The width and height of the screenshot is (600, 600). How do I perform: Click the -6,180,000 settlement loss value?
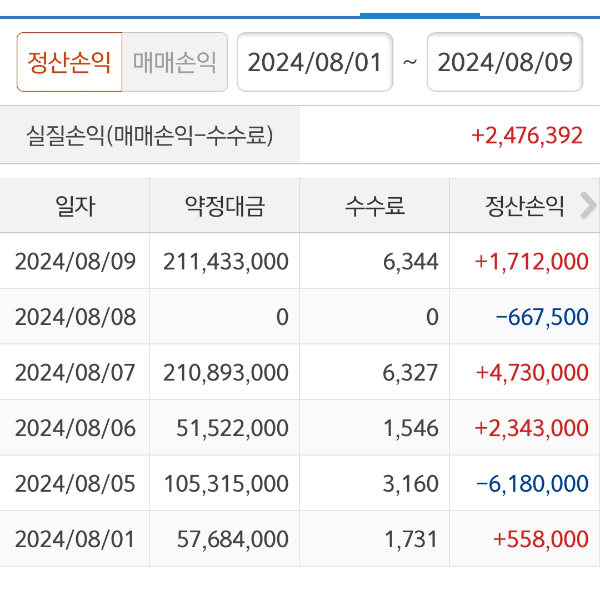(532, 484)
